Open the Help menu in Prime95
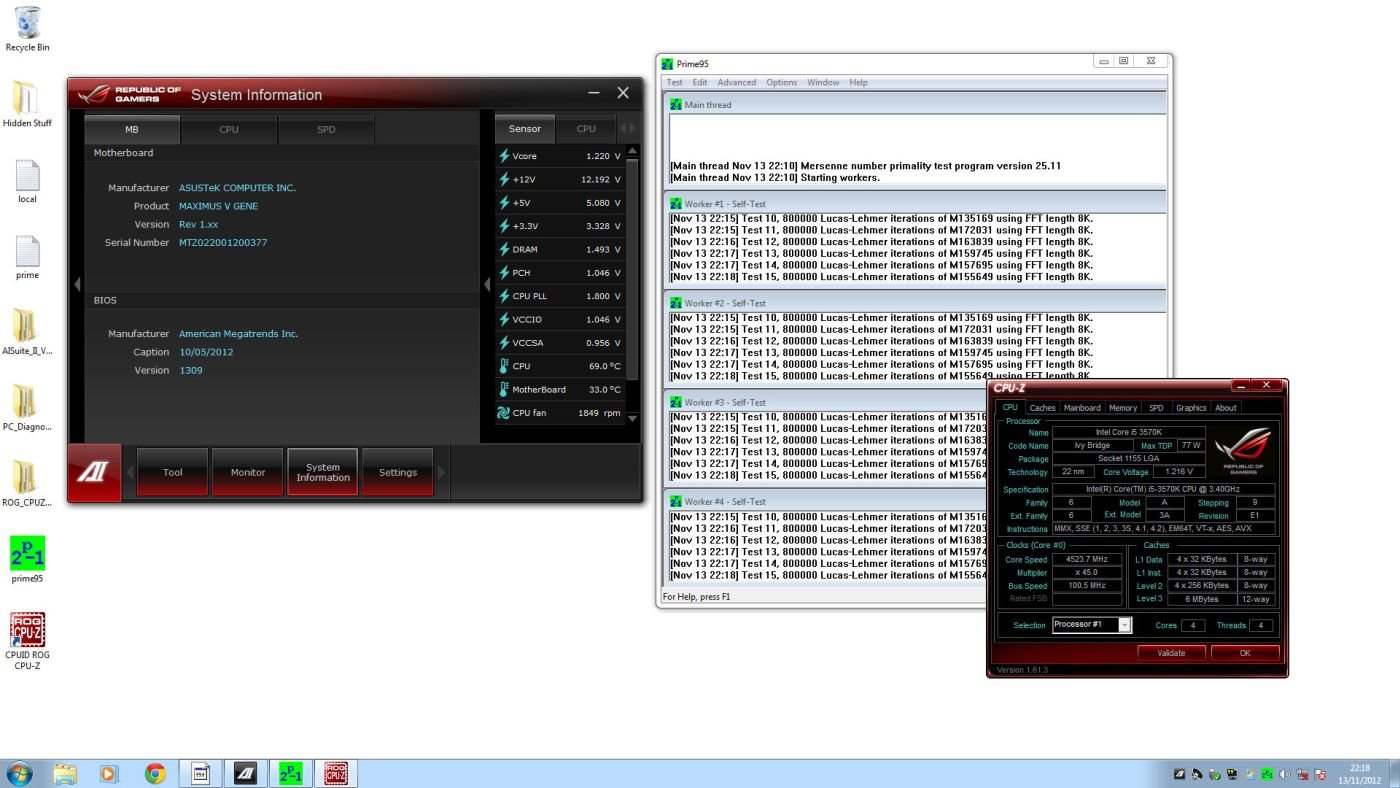This screenshot has height=788, width=1400. [x=858, y=82]
